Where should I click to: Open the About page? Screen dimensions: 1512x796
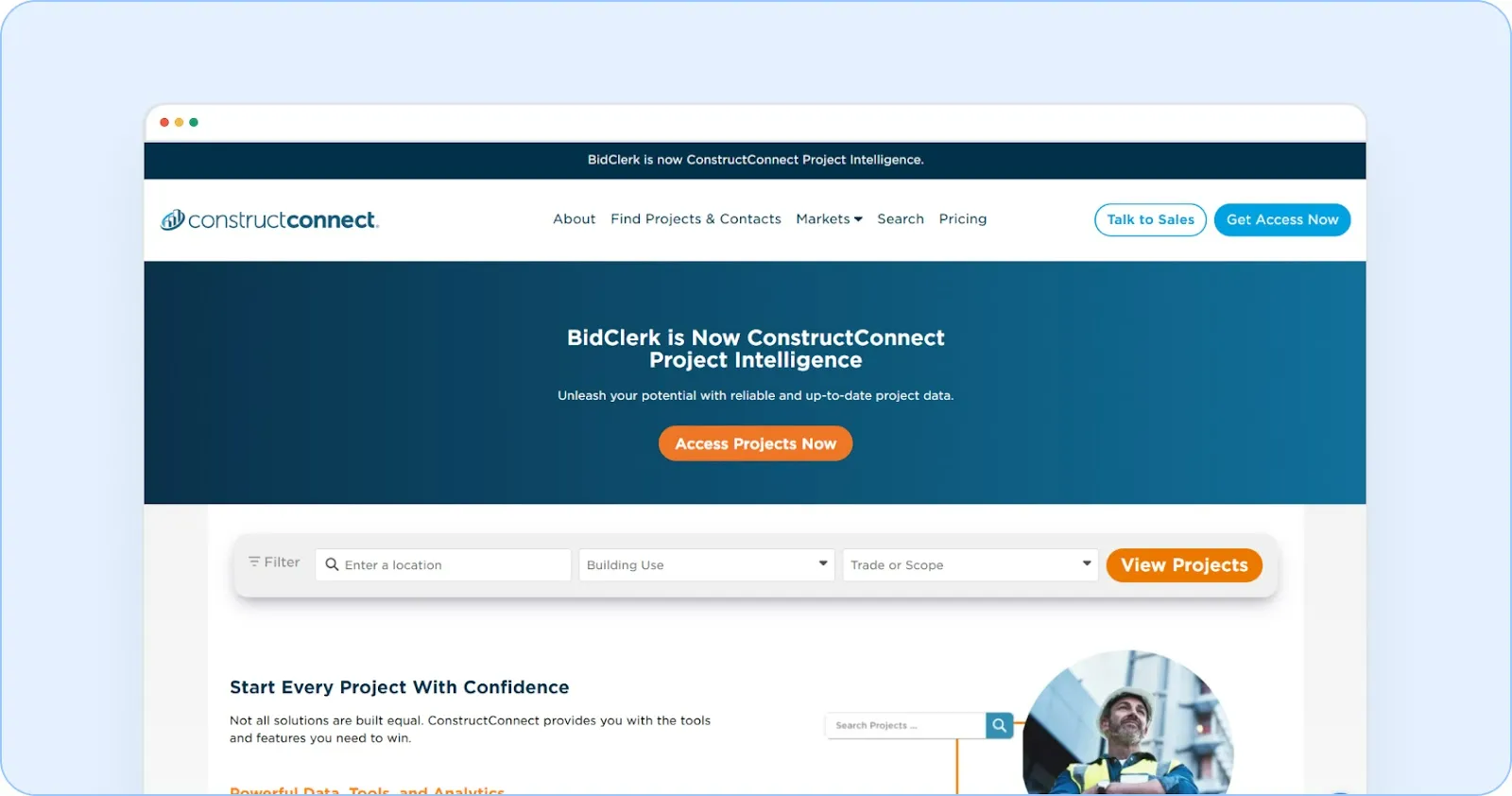tap(575, 218)
